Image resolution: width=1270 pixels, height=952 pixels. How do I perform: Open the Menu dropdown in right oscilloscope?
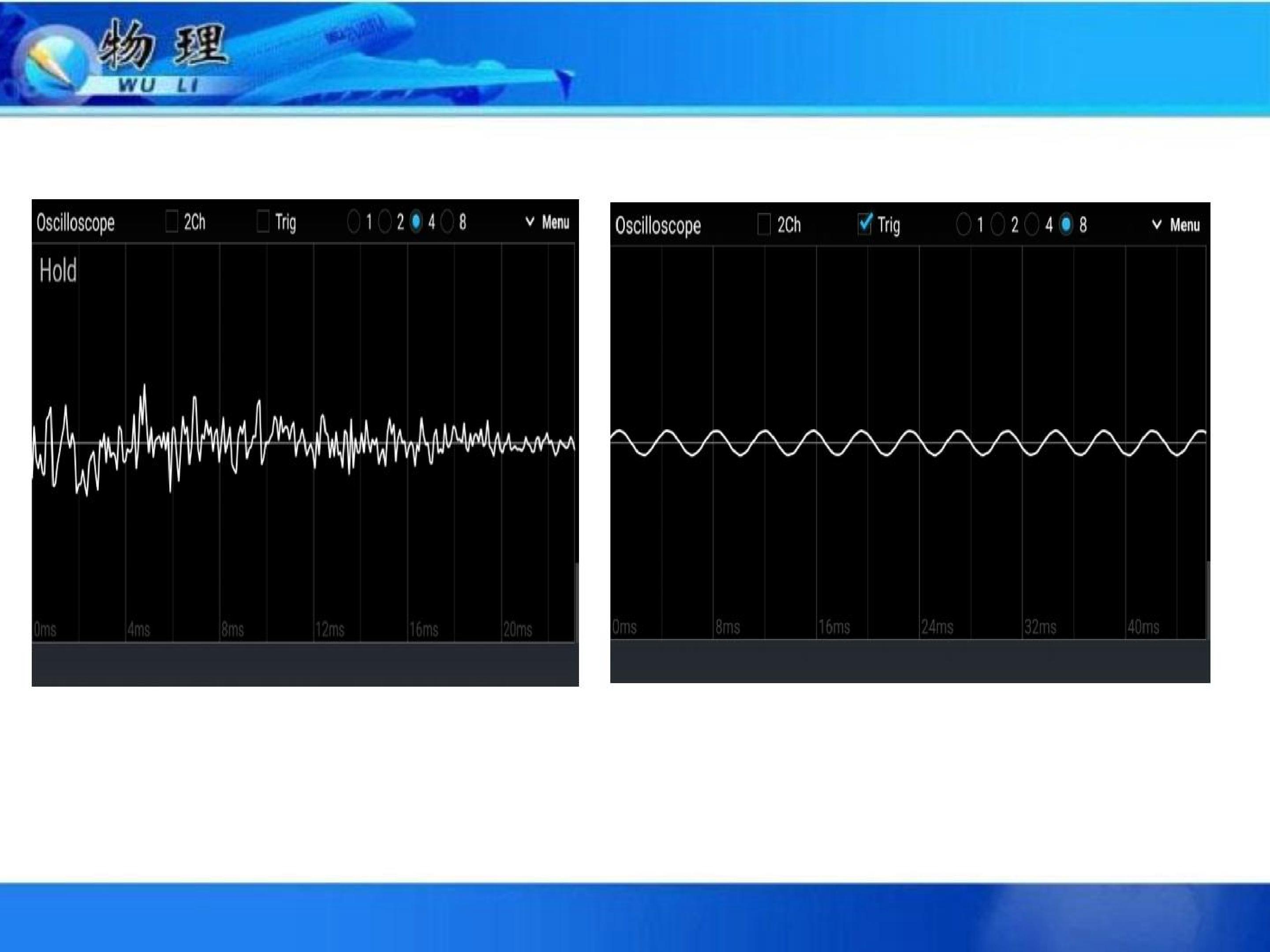coord(1176,225)
